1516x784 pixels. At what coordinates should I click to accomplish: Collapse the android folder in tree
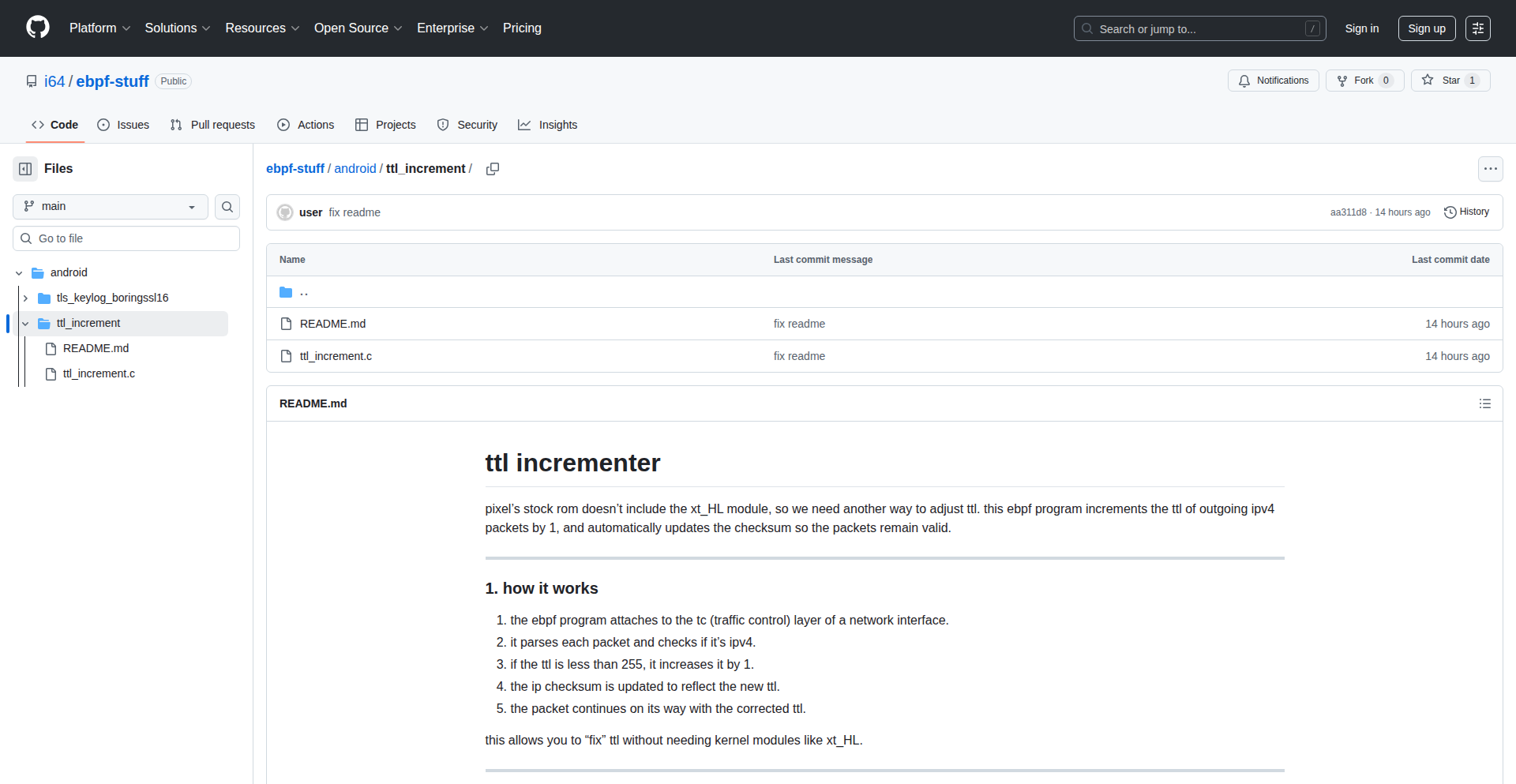click(19, 273)
